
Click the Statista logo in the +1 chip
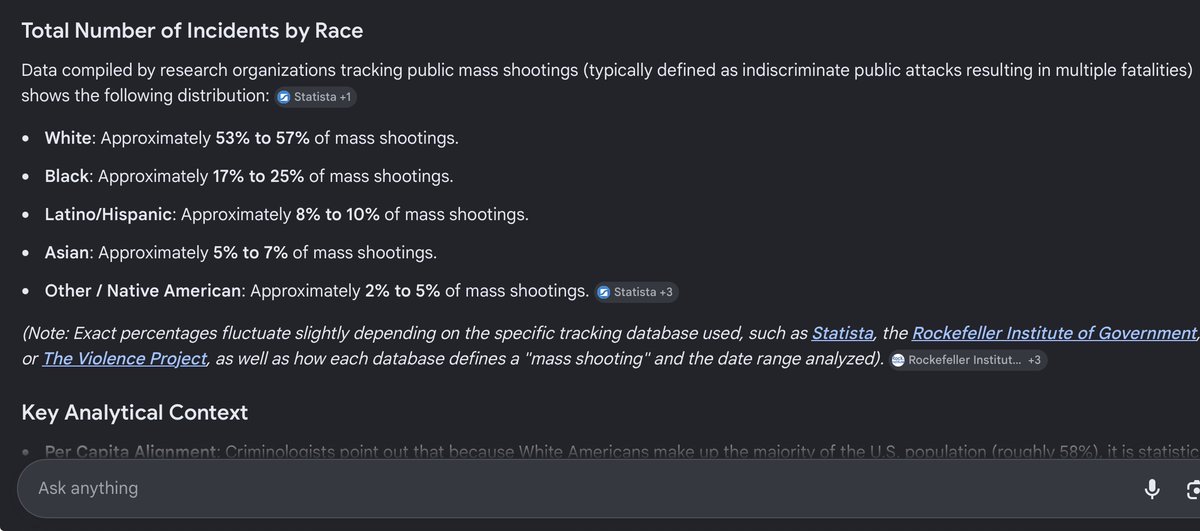pyautogui.click(x=284, y=97)
